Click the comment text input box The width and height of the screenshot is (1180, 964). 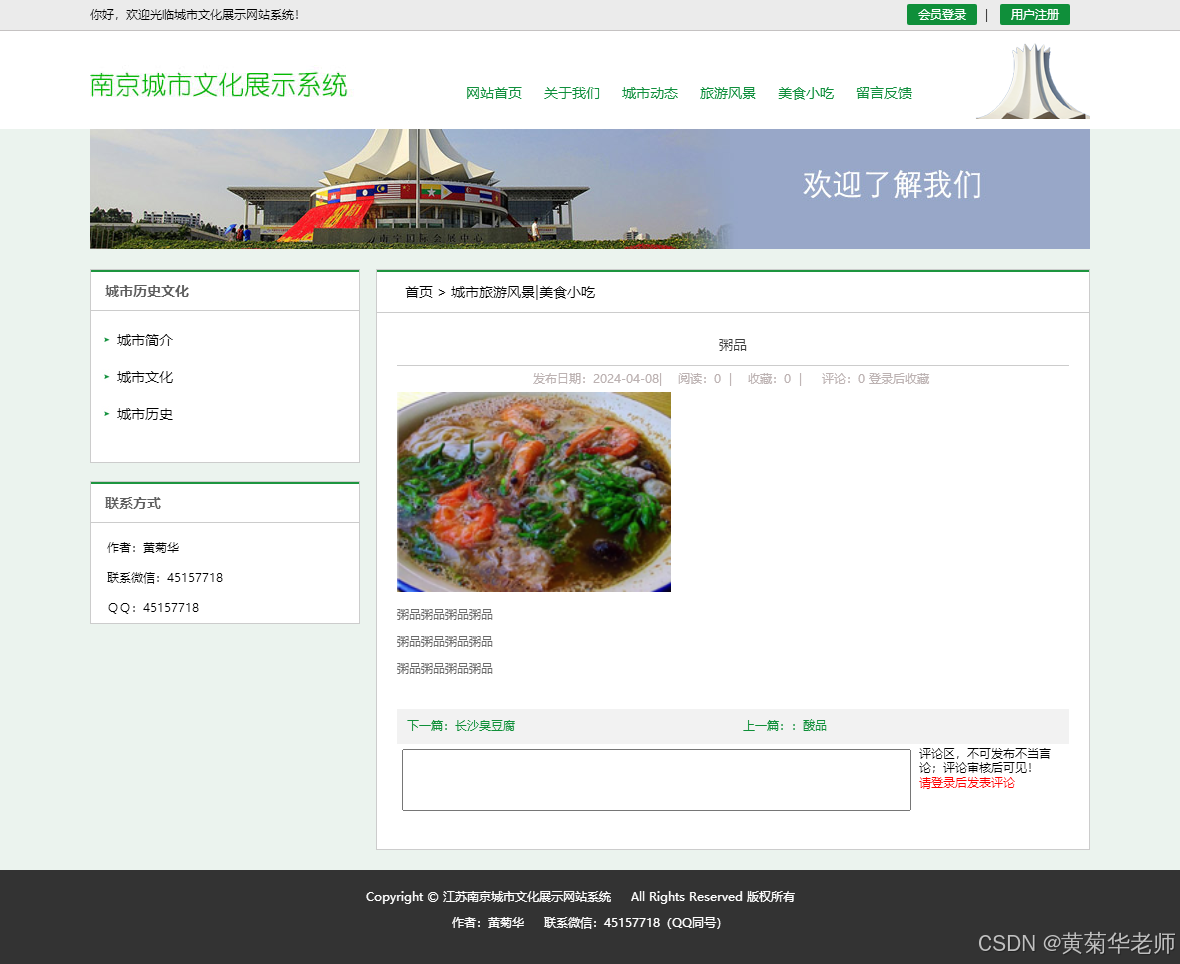(x=656, y=780)
